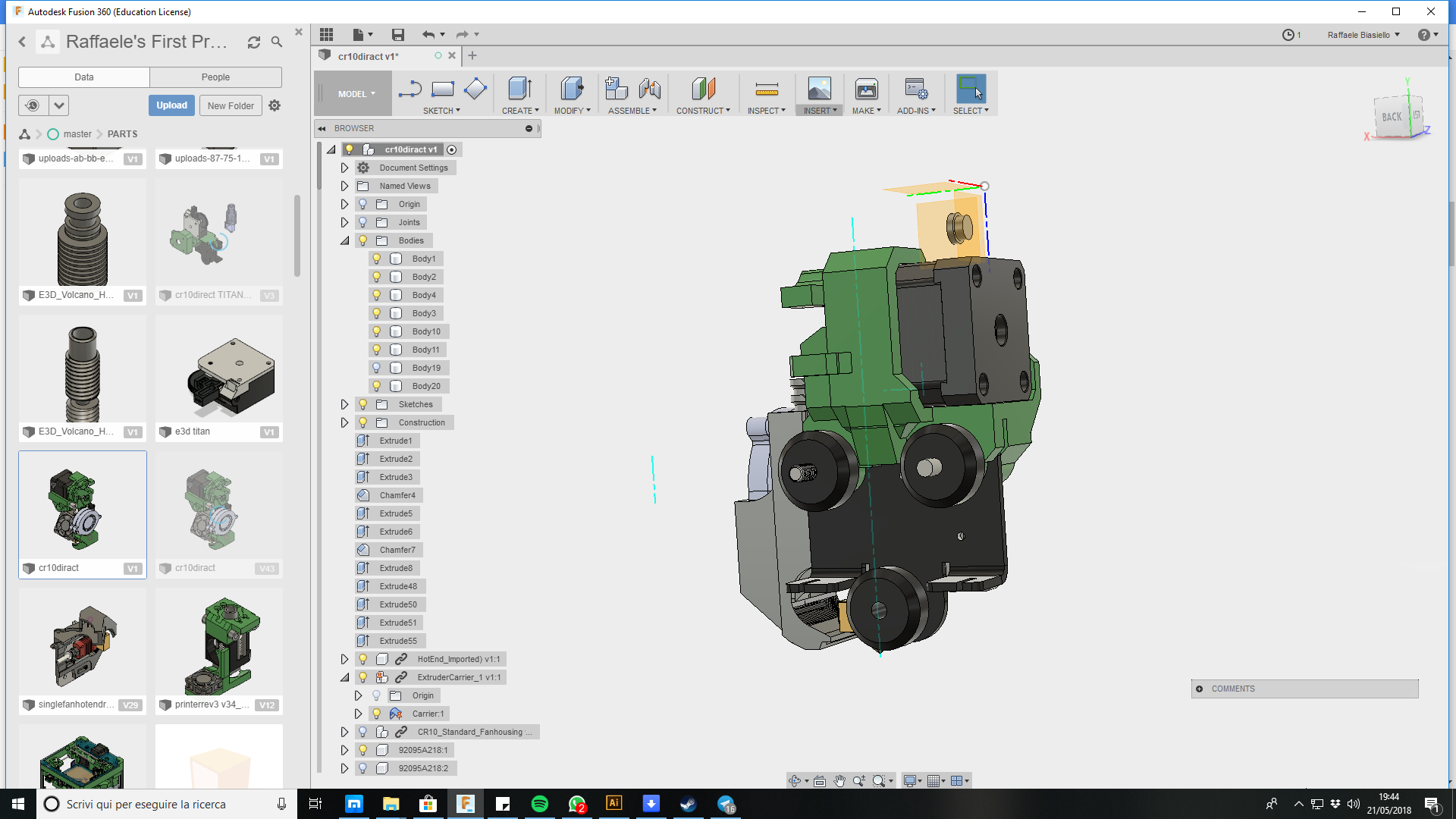Open the CREATE menu
Image resolution: width=1456 pixels, height=819 pixels.
(x=520, y=111)
